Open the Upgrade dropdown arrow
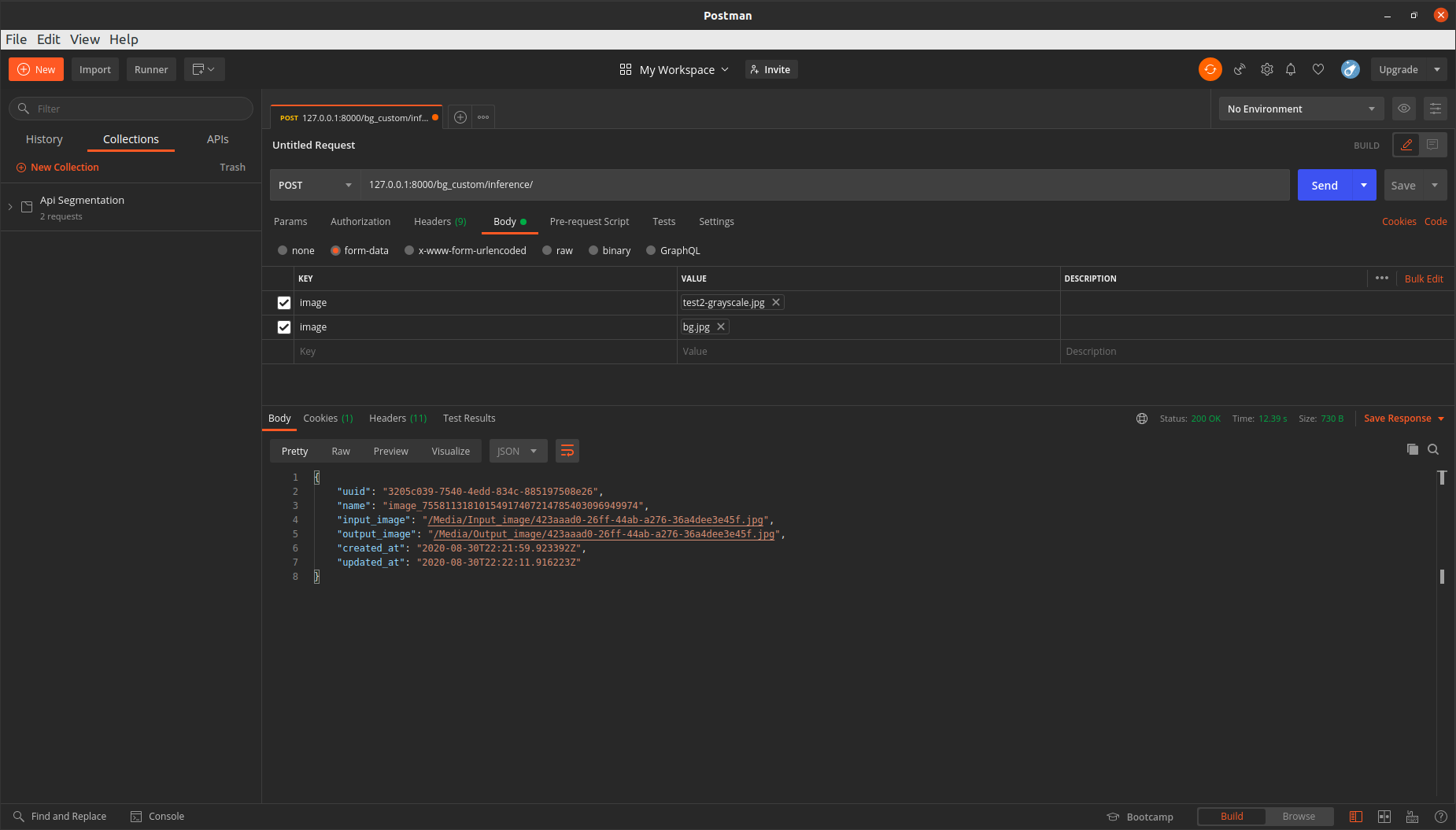Viewport: 1456px width, 830px height. pyautogui.click(x=1437, y=69)
